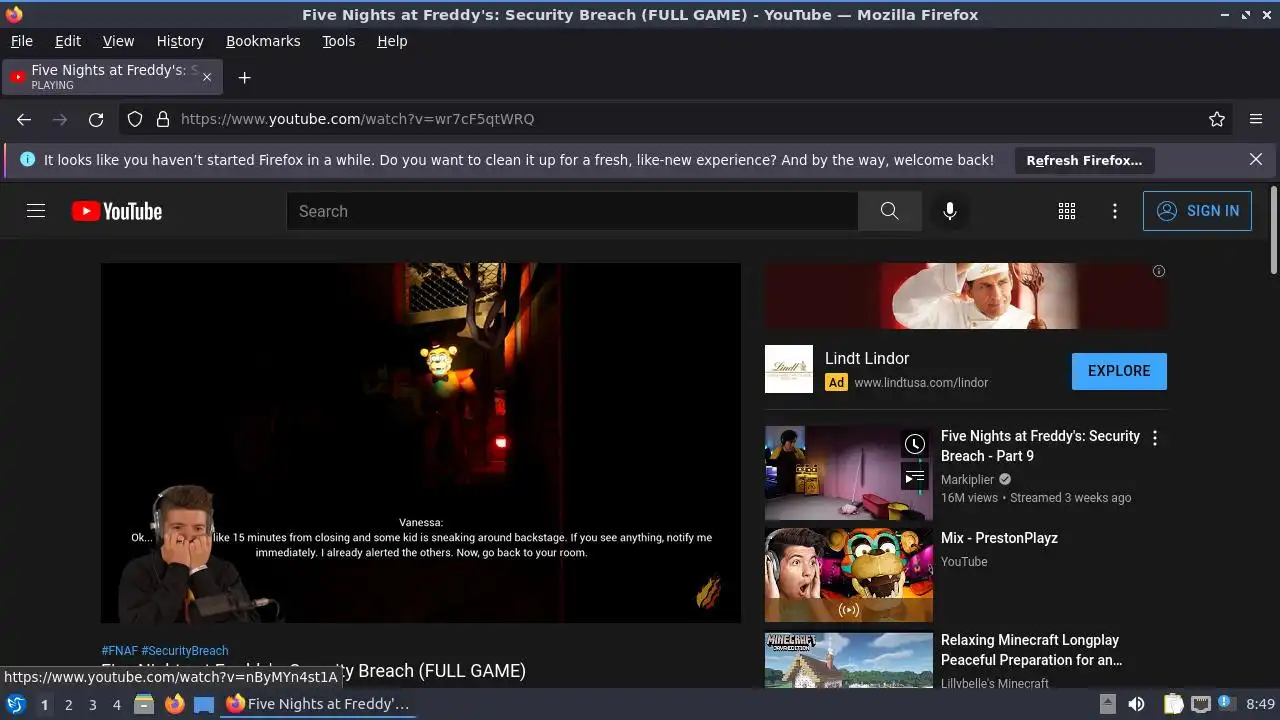Launch Firefox from the taskbar launcher
The height and width of the screenshot is (720, 1280).
click(x=174, y=704)
